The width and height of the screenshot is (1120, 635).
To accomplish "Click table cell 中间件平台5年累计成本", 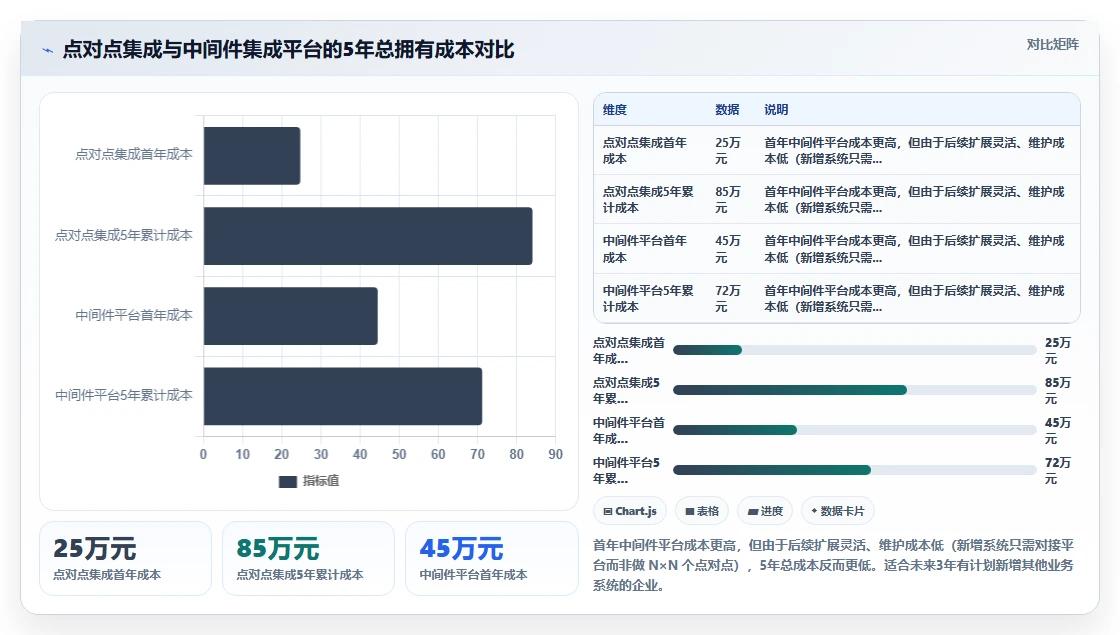I will [648, 299].
